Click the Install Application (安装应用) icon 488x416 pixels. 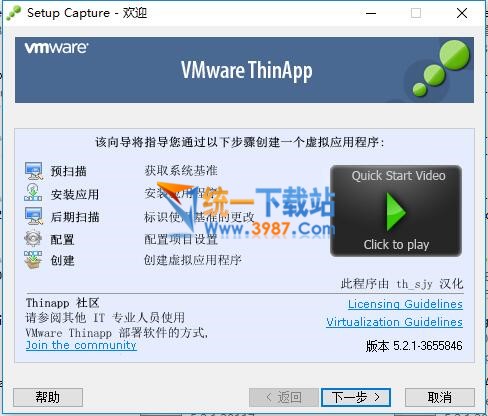(33, 192)
